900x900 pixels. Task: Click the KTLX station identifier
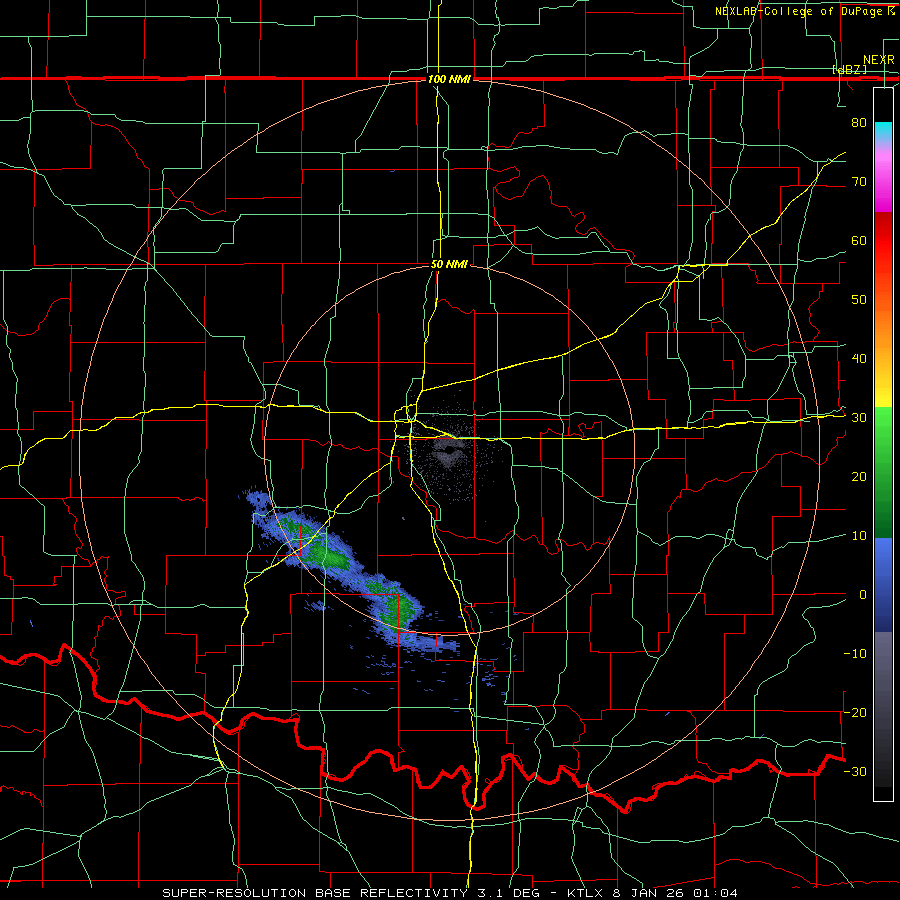coord(587,893)
